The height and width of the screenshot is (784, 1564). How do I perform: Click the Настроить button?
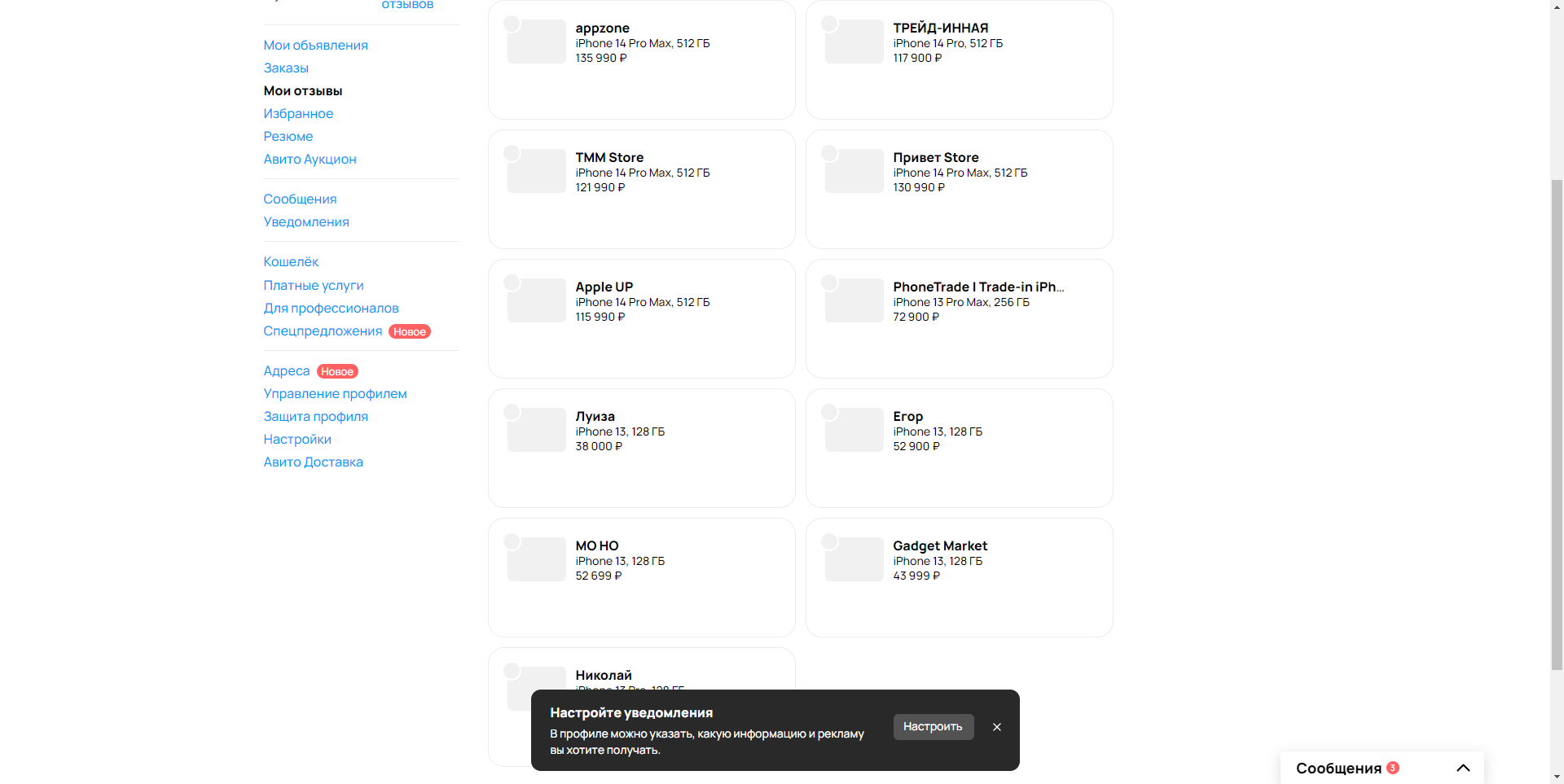coord(934,727)
